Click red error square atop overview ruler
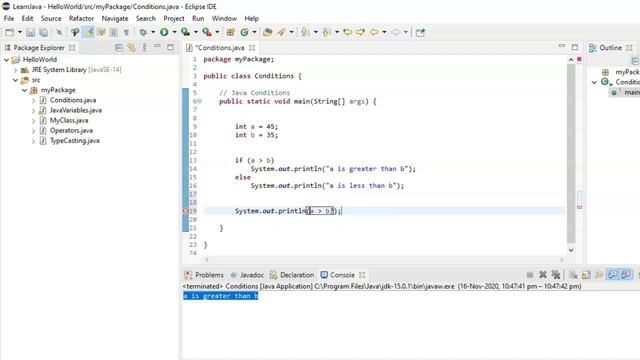 (579, 60)
